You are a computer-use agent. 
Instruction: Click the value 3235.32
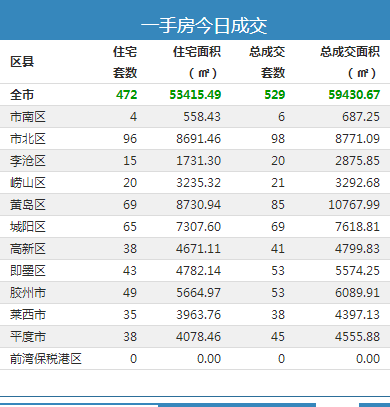199,183
